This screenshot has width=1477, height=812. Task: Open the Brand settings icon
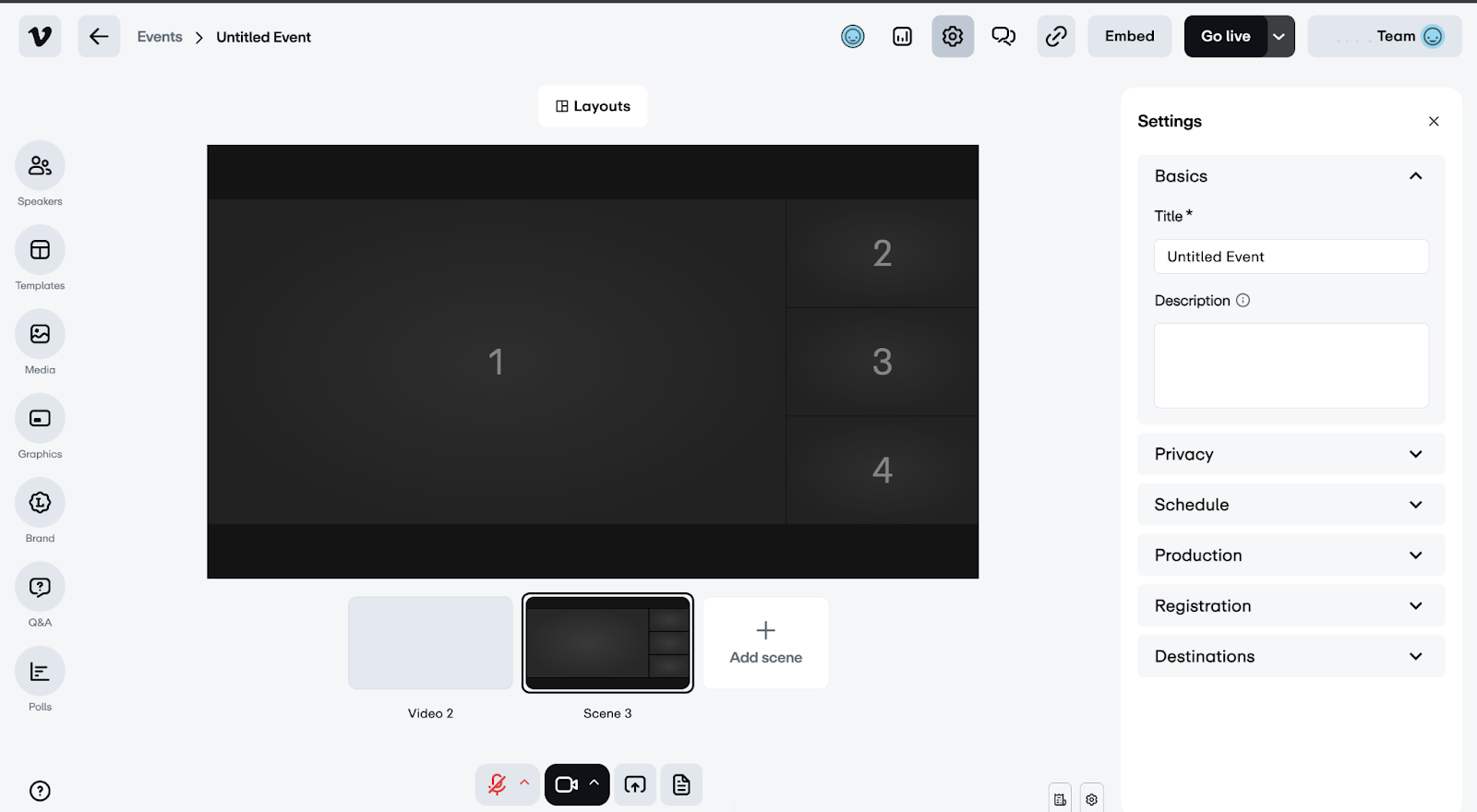point(40,503)
